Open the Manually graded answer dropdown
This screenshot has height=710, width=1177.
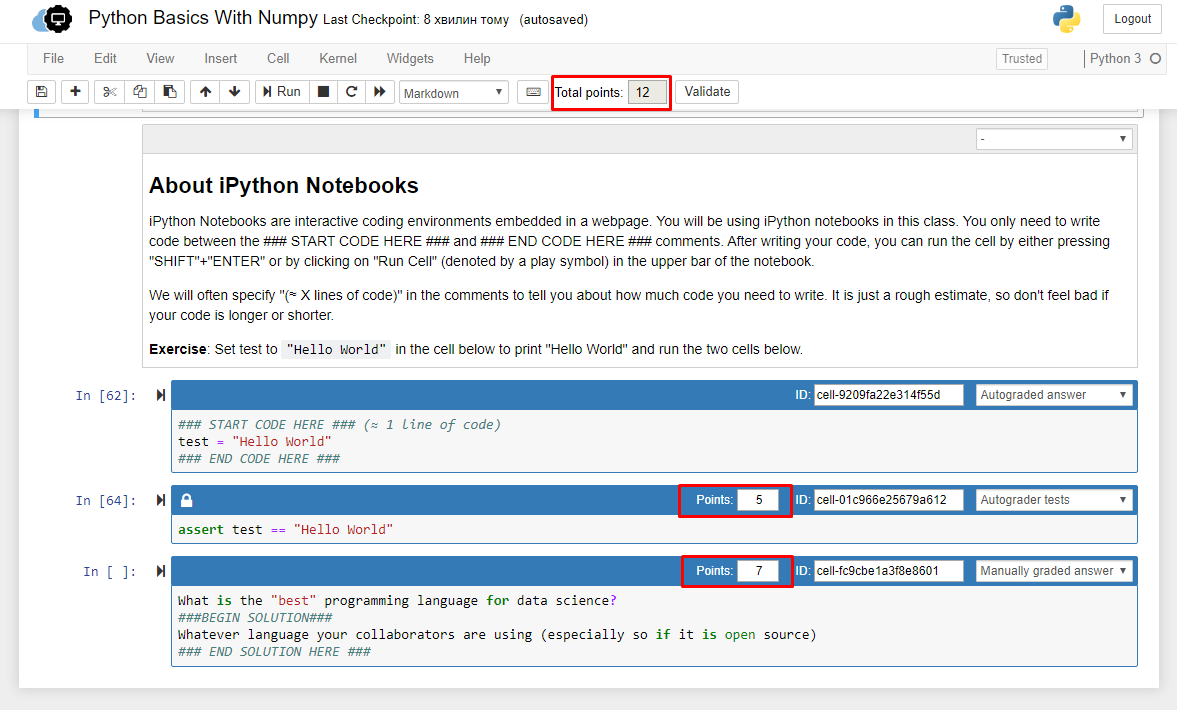(1054, 571)
